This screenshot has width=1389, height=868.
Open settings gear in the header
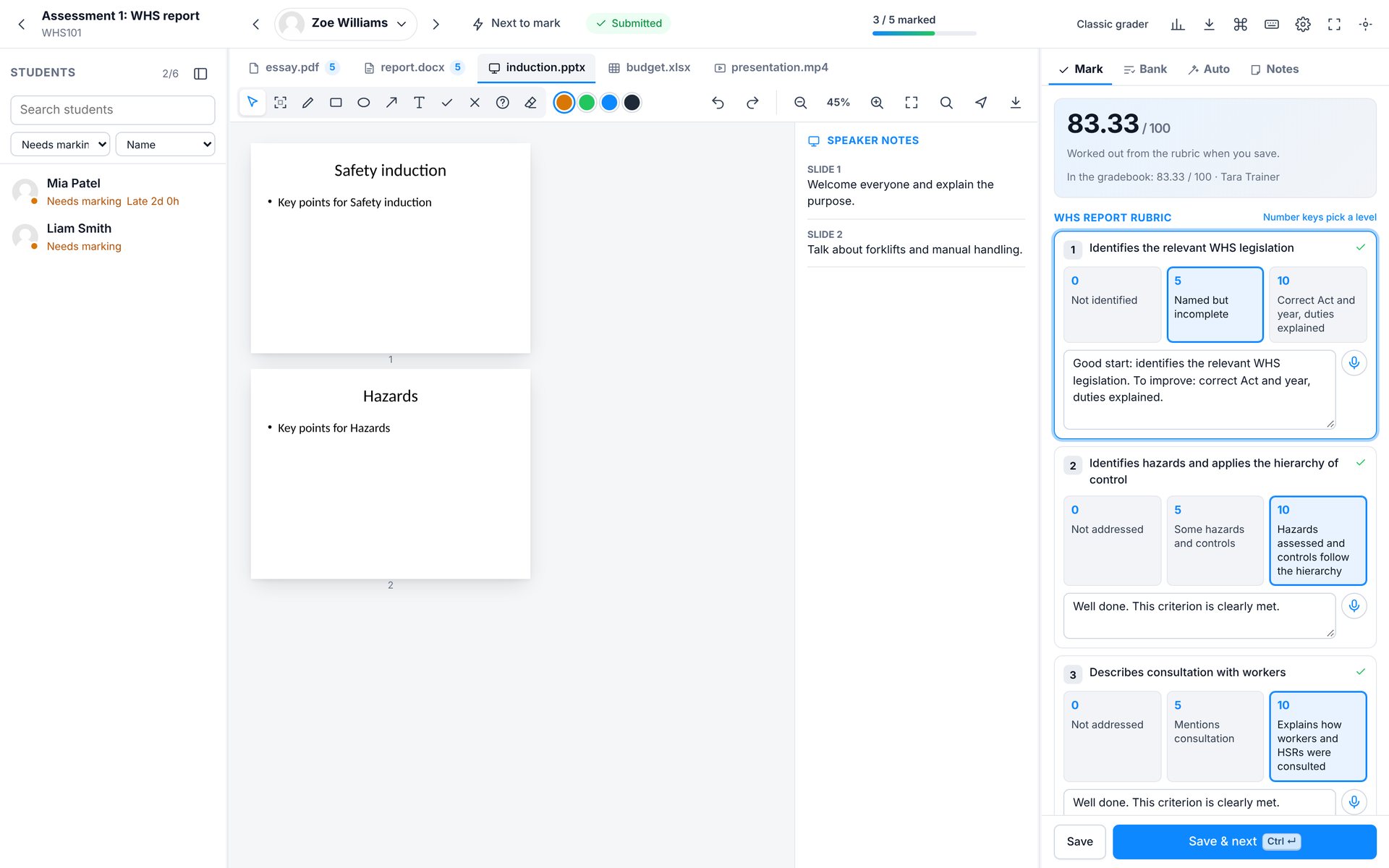1303,25
